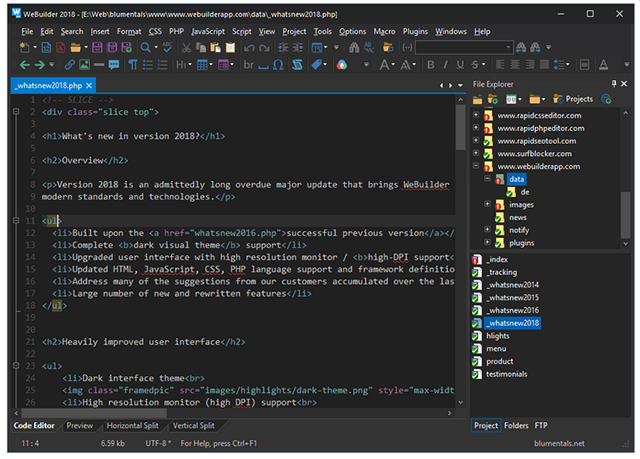The image size is (640, 459).
Task: Expand the www.surfblocker.com tree node
Action: point(476,153)
